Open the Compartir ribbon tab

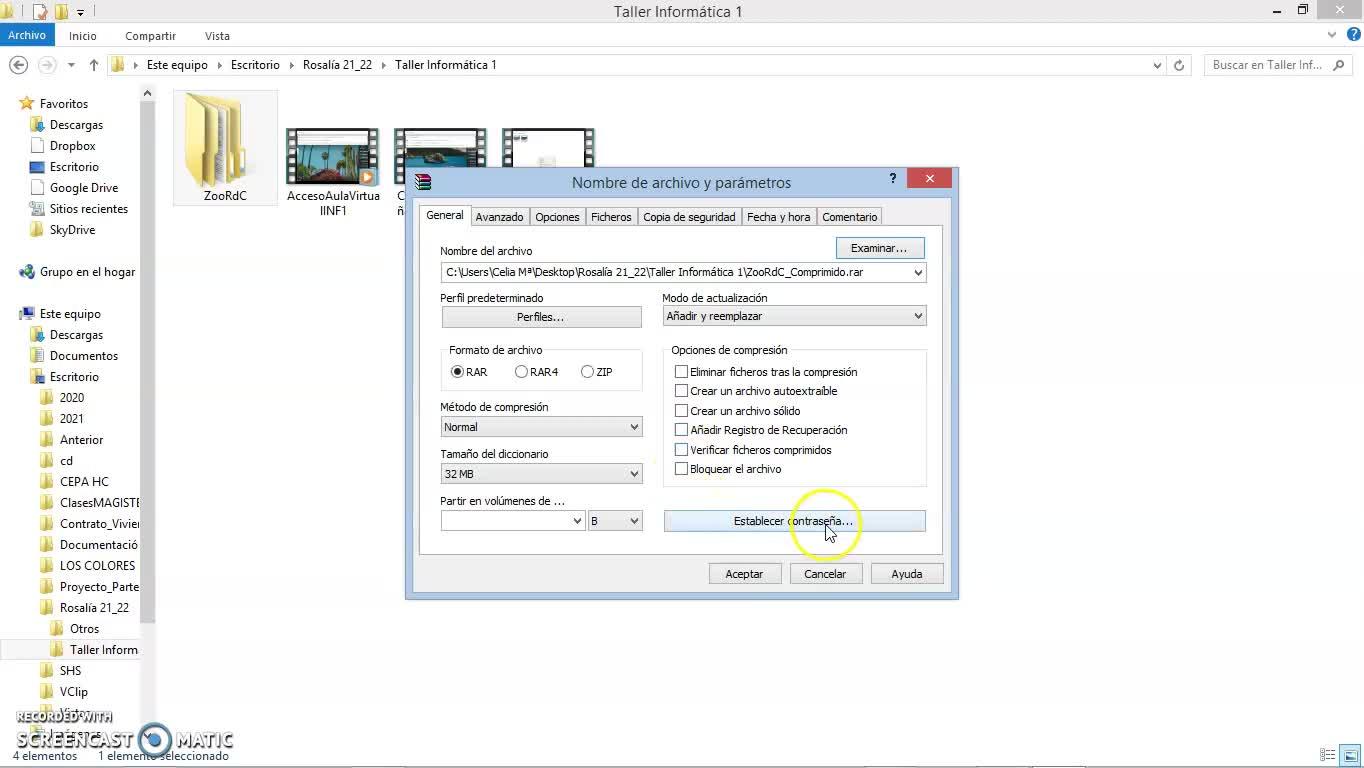[151, 35]
